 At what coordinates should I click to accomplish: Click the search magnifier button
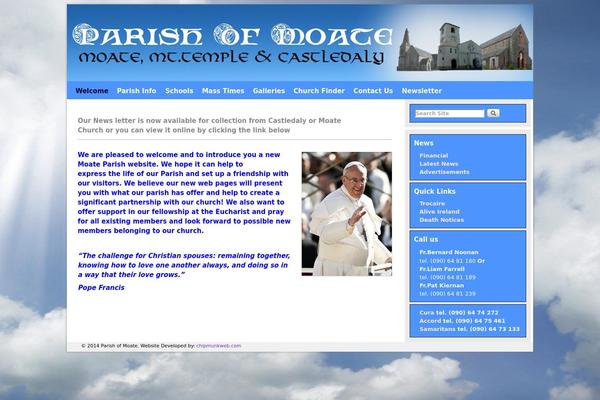tap(493, 113)
